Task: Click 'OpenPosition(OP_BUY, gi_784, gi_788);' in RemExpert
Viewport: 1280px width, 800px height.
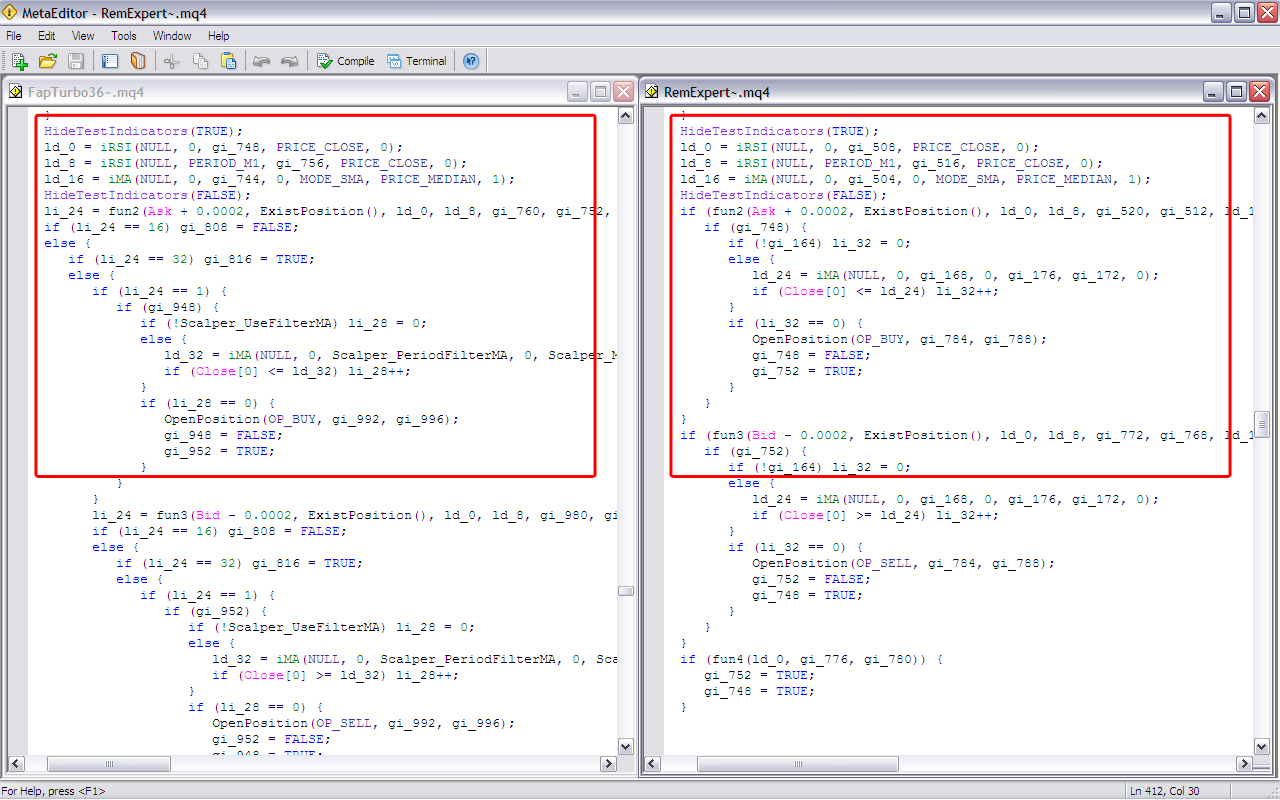Action: click(899, 339)
